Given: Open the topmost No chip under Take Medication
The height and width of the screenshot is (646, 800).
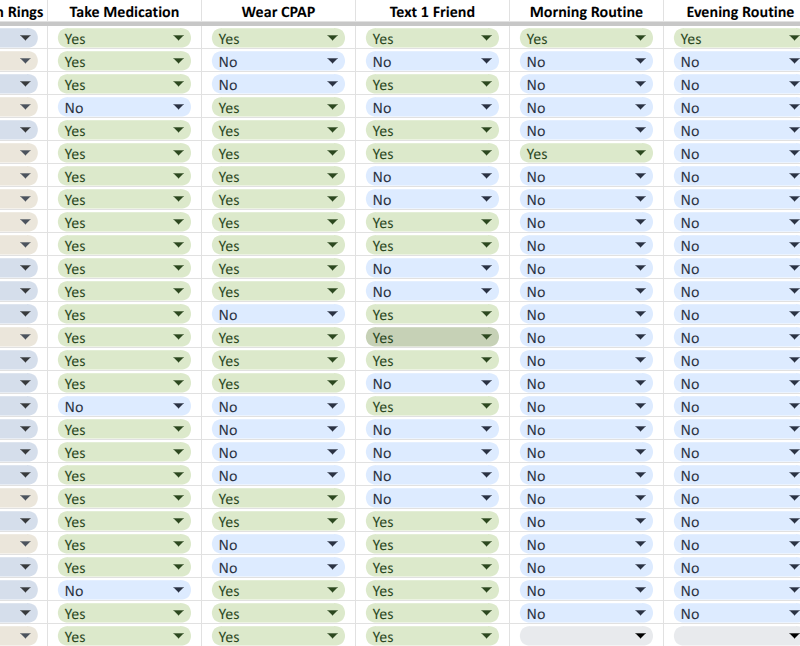Looking at the screenshot, I should [x=124, y=107].
